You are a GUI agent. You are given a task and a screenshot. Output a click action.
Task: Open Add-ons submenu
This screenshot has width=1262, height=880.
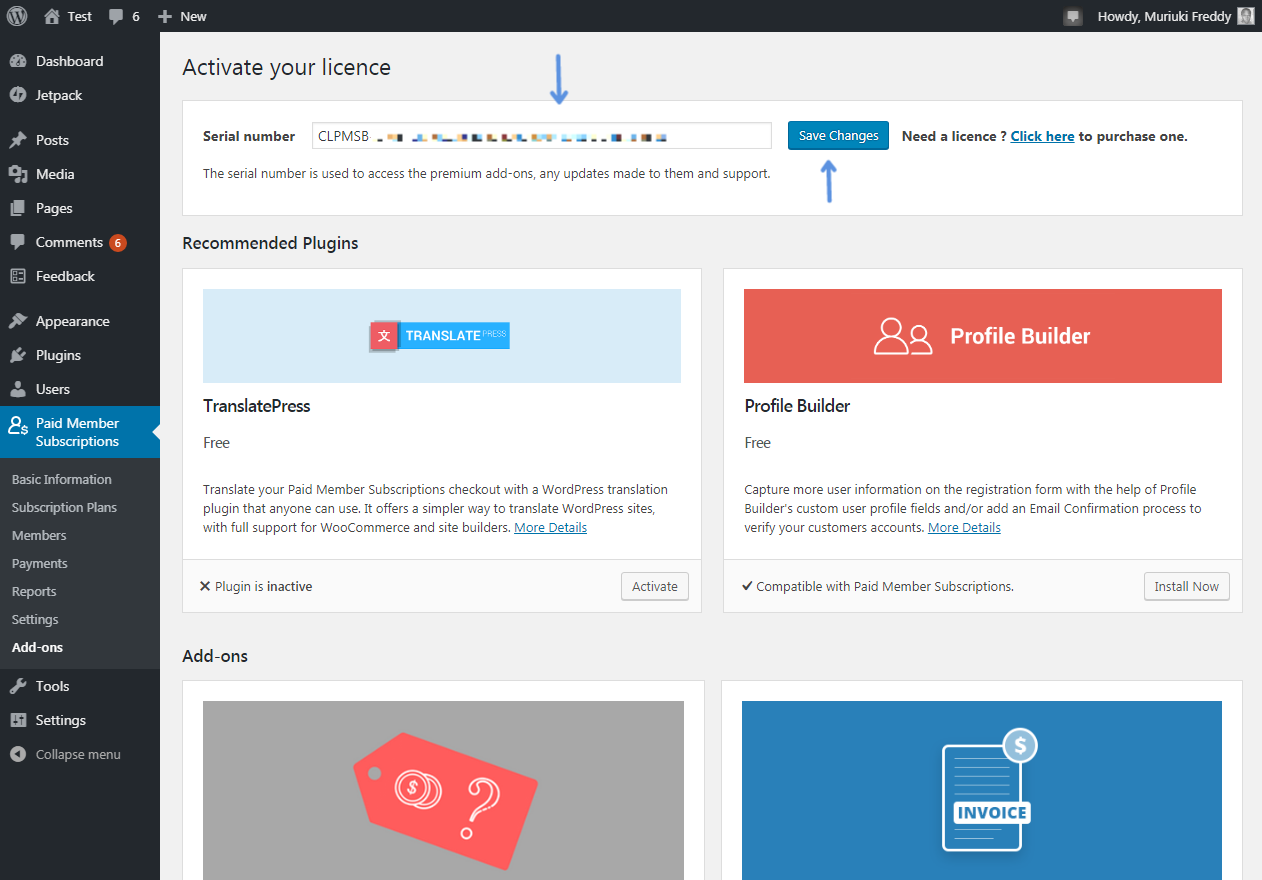(37, 647)
